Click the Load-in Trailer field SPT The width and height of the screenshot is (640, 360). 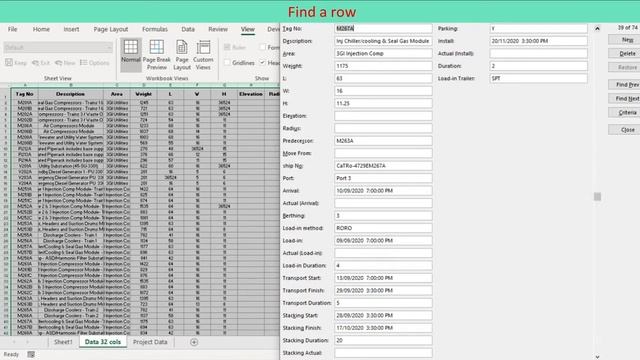click(538, 78)
